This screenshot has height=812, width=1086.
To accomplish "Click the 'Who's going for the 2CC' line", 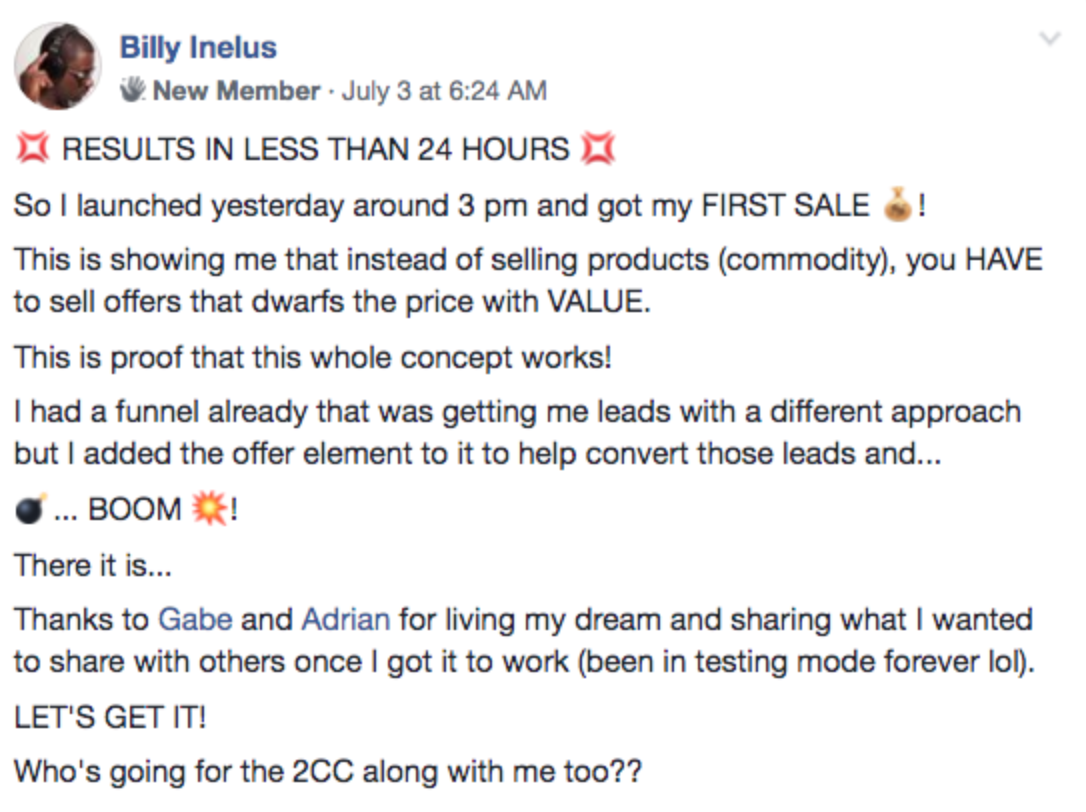I will click(328, 772).
